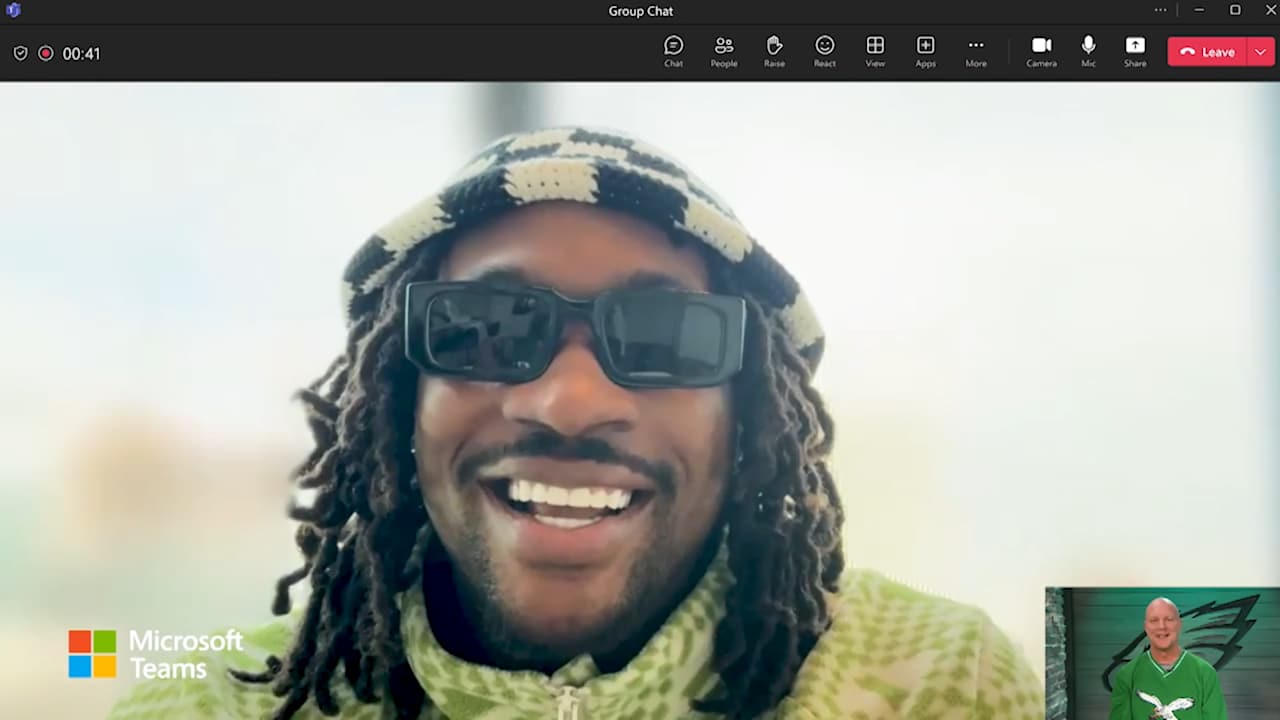
Task: Expand the Leave options arrow
Action: (x=1261, y=52)
